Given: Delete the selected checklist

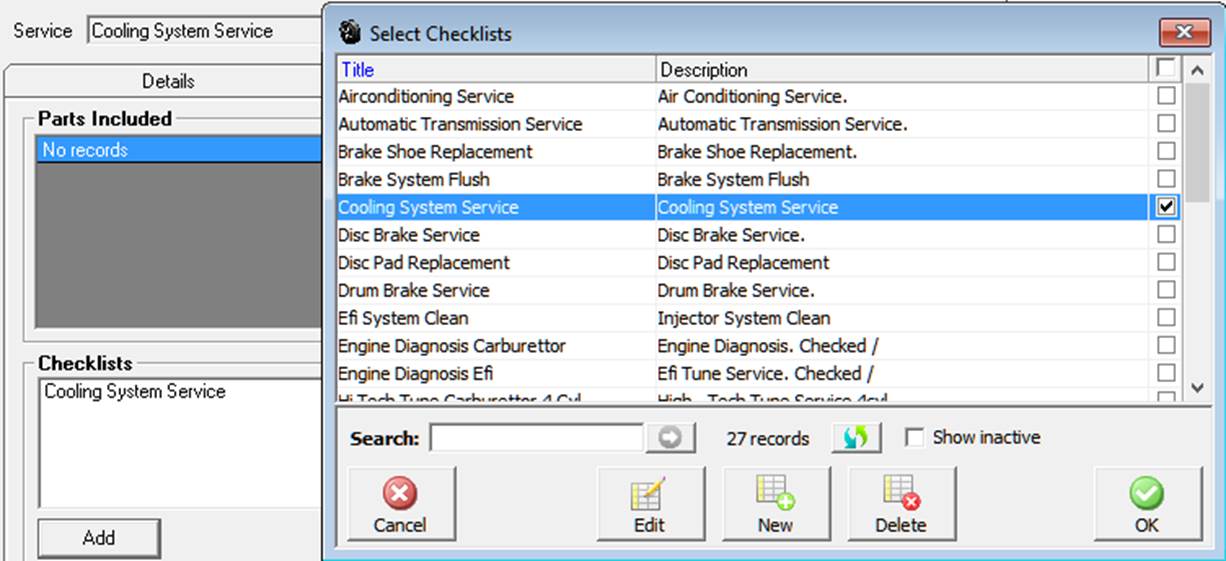Looking at the screenshot, I should click(x=901, y=504).
